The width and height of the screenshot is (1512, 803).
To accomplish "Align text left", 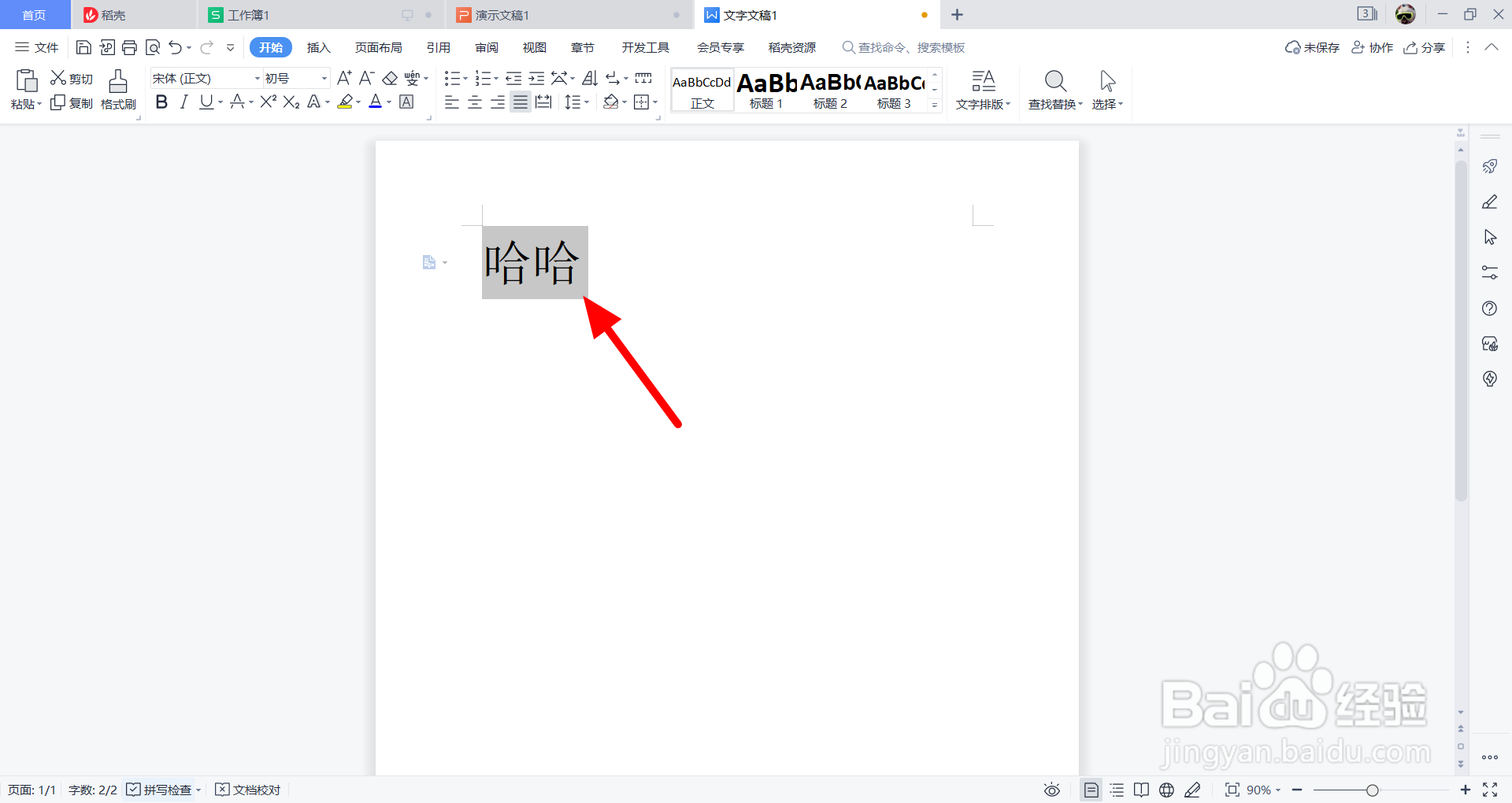I will (452, 102).
